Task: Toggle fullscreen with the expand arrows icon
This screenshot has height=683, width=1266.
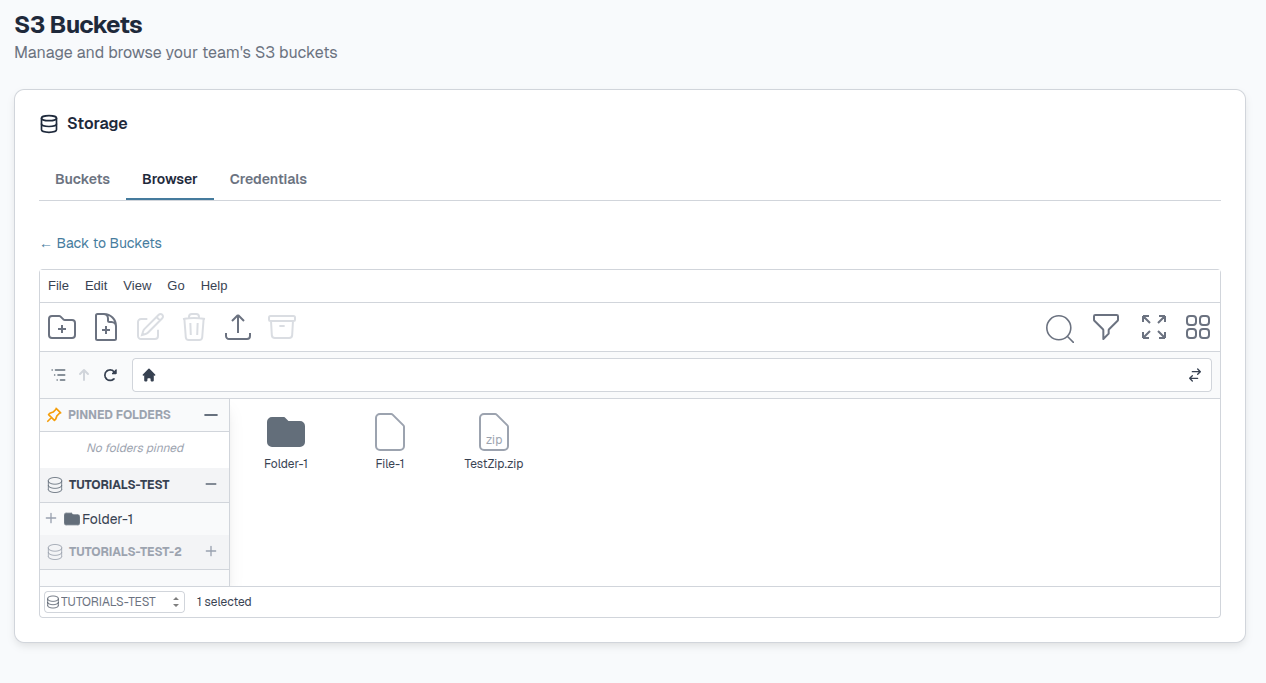Action: point(1154,327)
